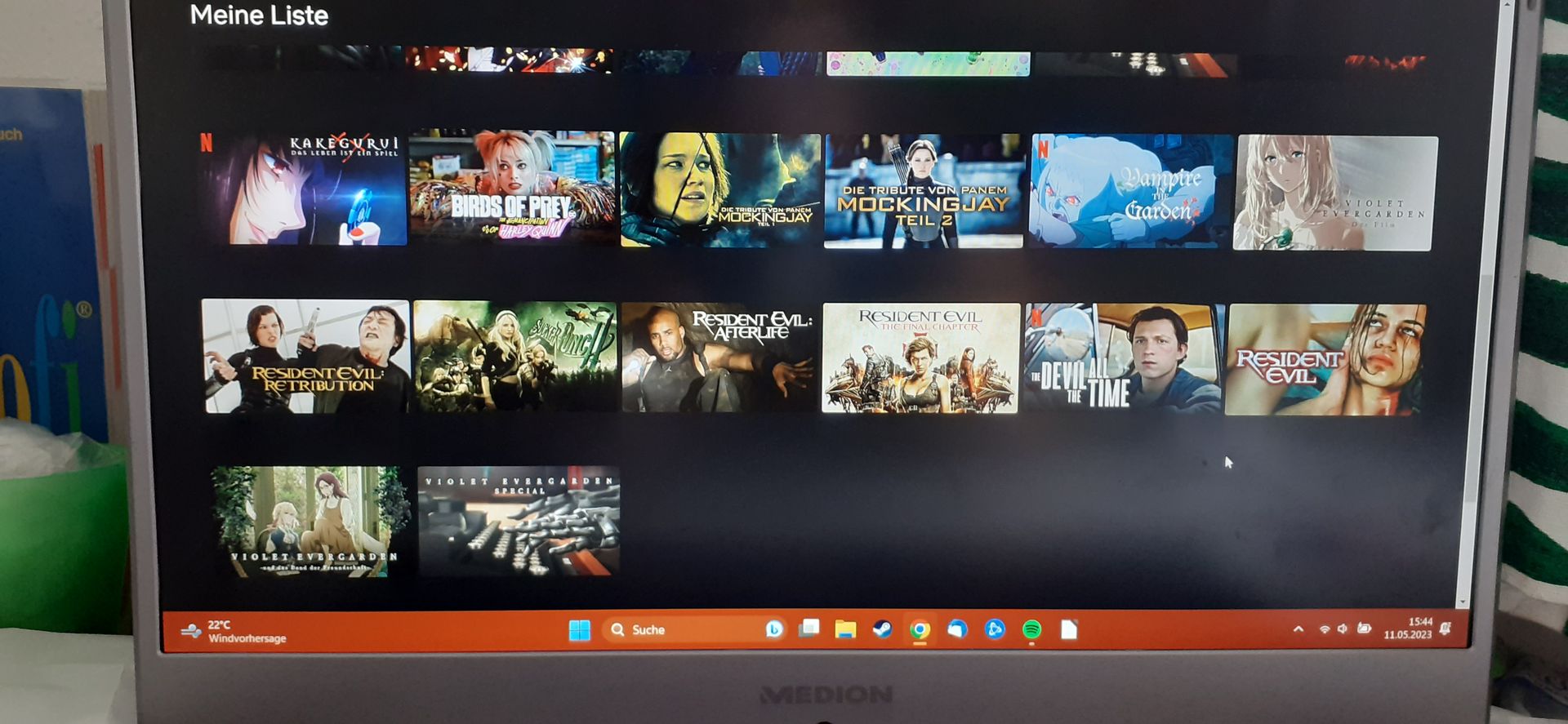
Task: Expand hidden system tray icons chevron
Action: click(x=1298, y=629)
